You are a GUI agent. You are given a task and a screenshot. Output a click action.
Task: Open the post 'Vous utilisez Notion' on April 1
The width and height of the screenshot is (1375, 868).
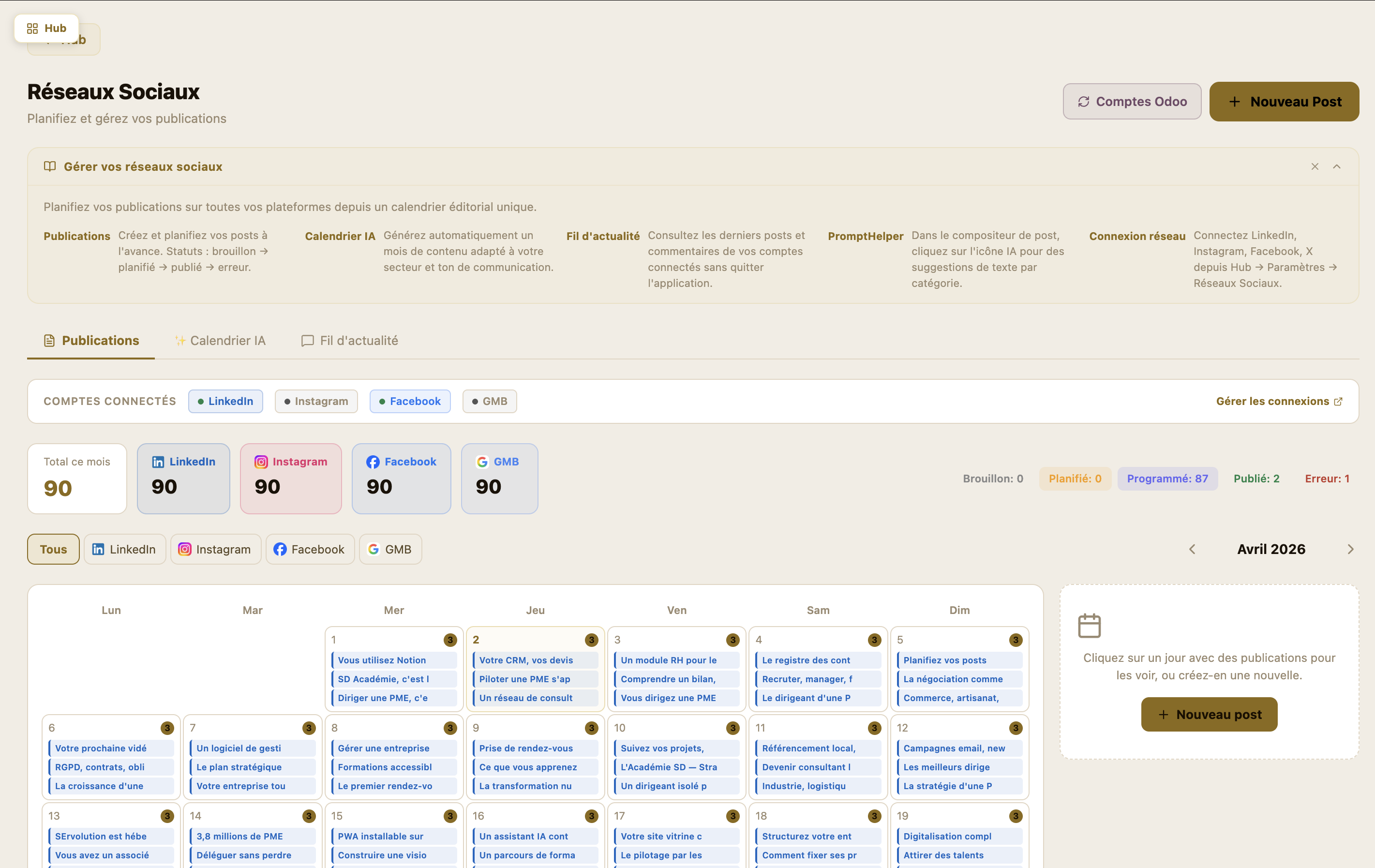click(x=393, y=659)
